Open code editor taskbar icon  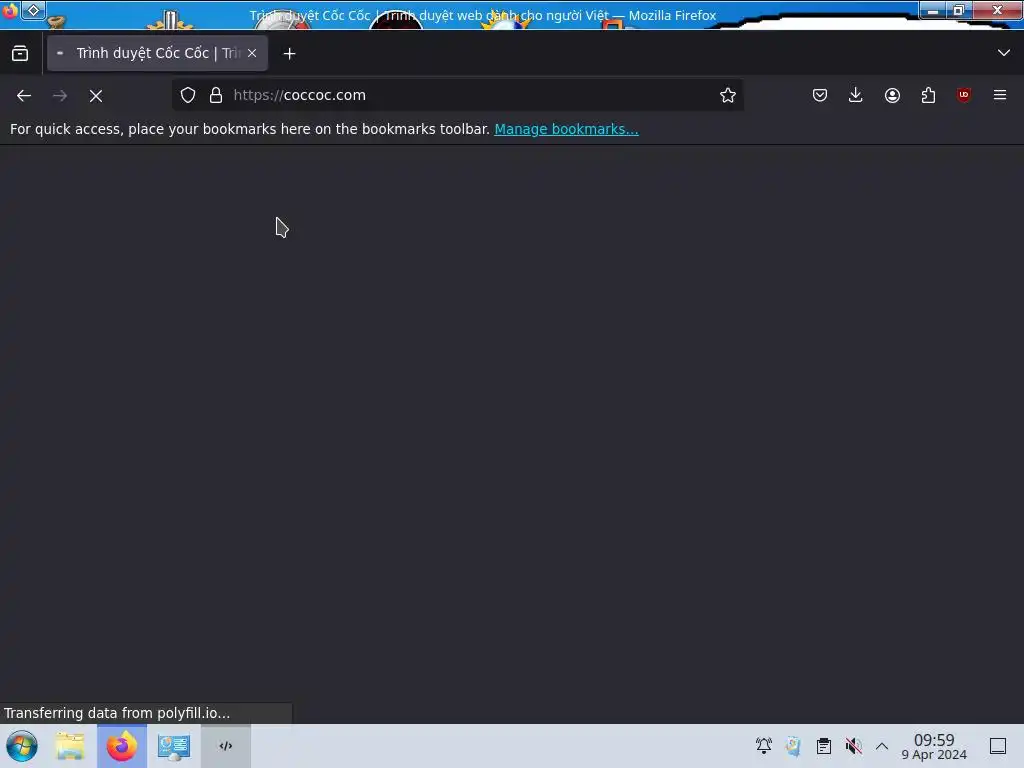pyautogui.click(x=226, y=746)
